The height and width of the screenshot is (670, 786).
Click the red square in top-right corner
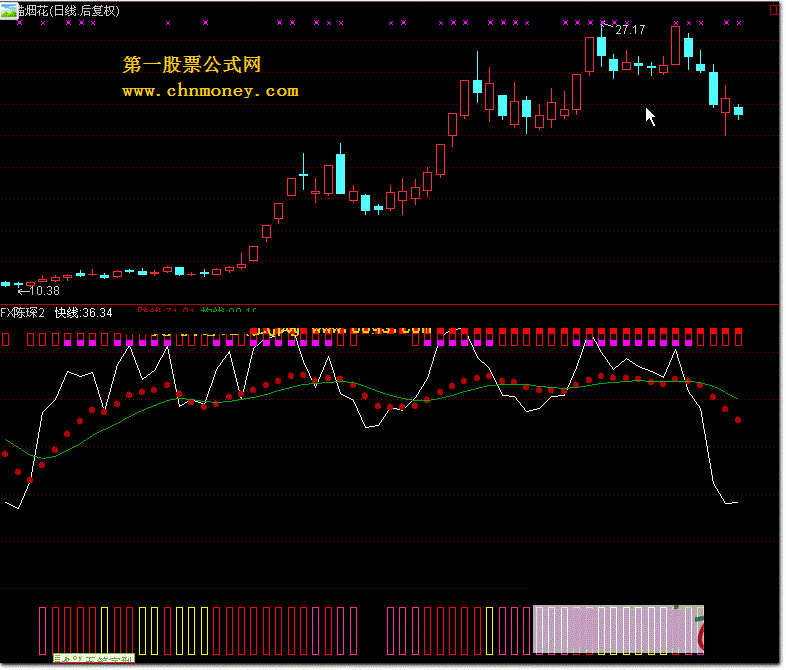click(x=774, y=10)
